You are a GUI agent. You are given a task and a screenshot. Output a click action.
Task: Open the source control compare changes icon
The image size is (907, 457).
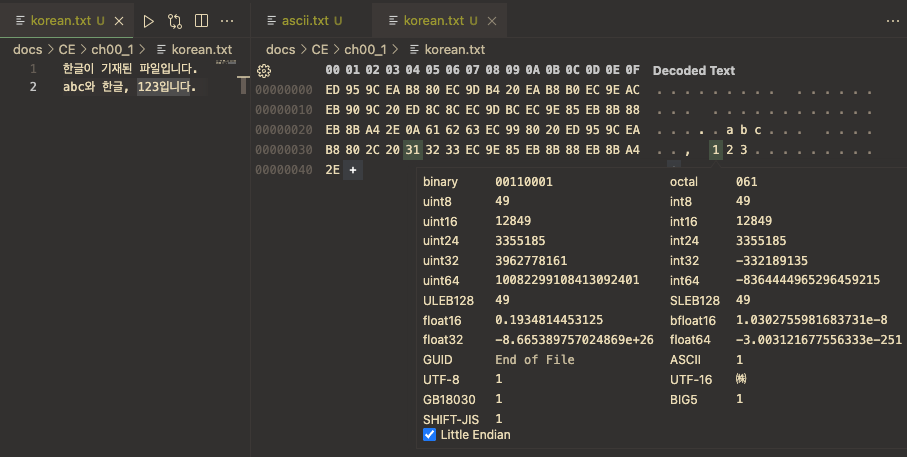175,21
